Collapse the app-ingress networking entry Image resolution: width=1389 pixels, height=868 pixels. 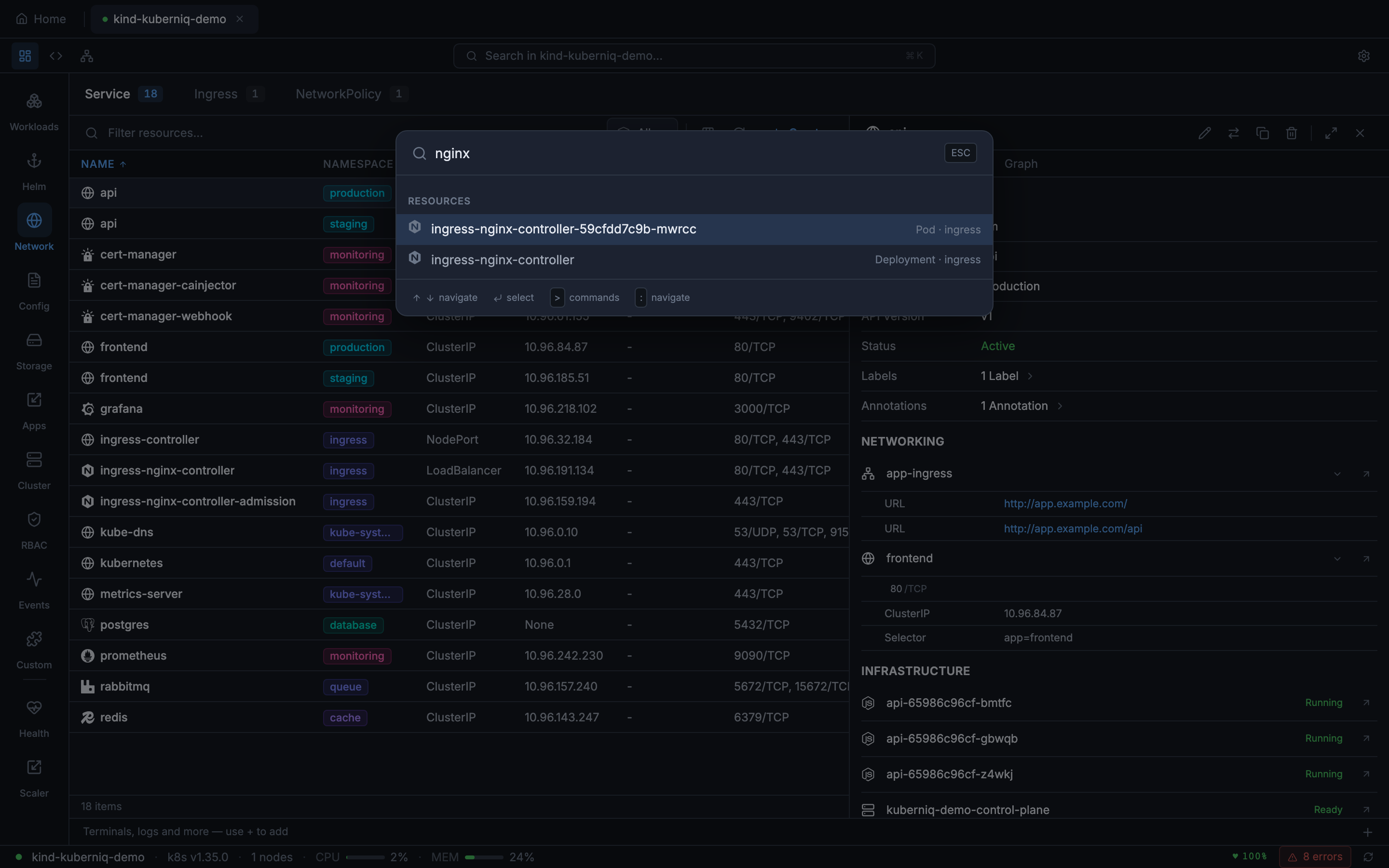[1336, 473]
